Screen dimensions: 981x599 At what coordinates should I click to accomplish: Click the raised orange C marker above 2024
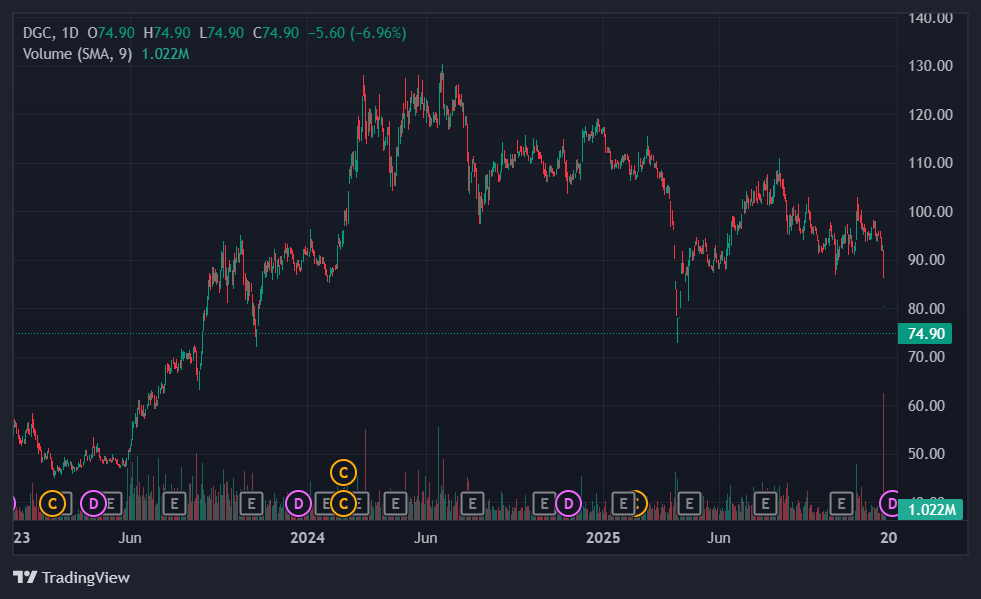343,471
